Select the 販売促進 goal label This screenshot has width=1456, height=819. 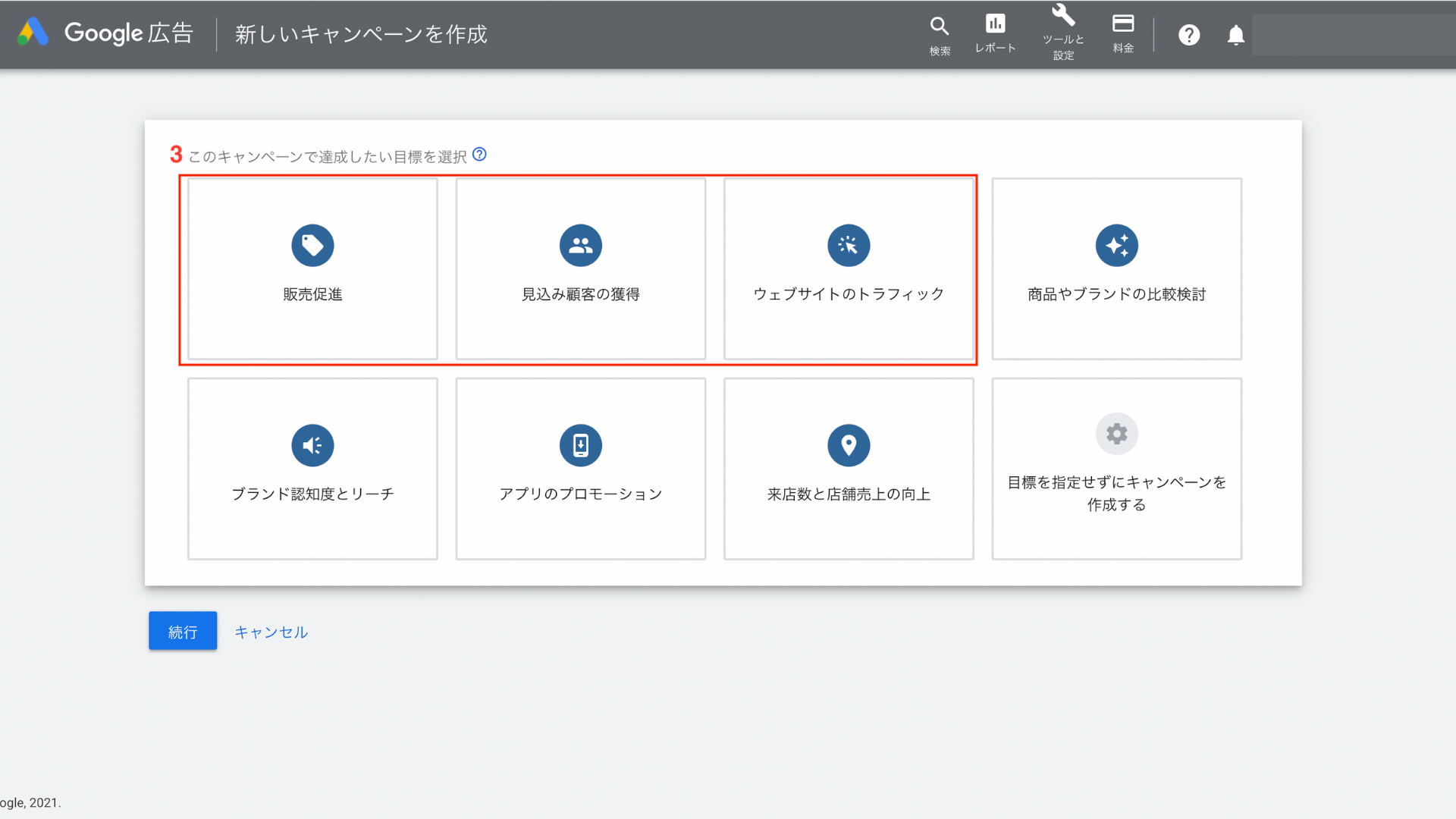[x=312, y=294]
